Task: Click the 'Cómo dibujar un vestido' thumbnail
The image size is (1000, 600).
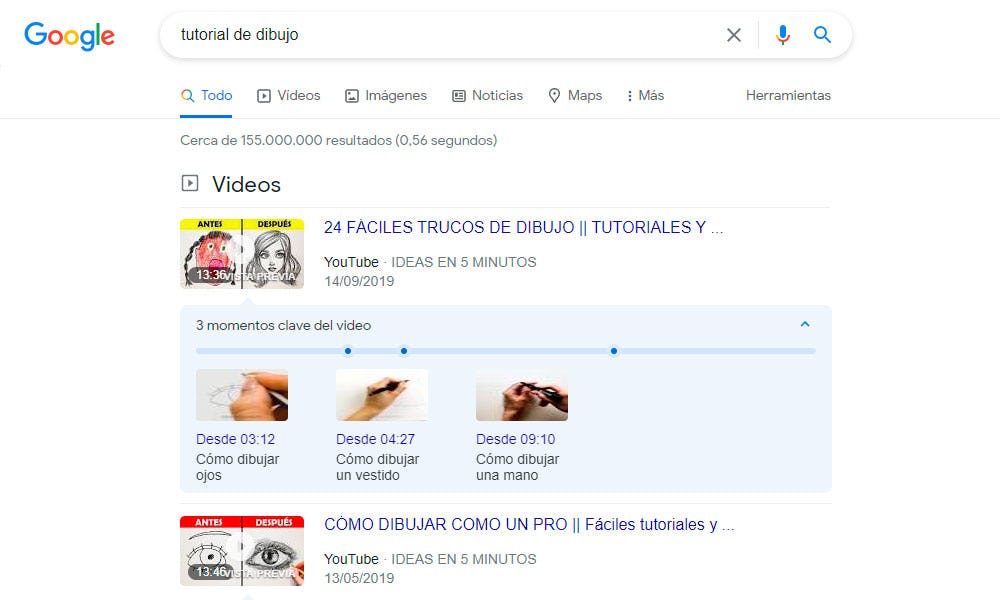Action: tap(382, 394)
